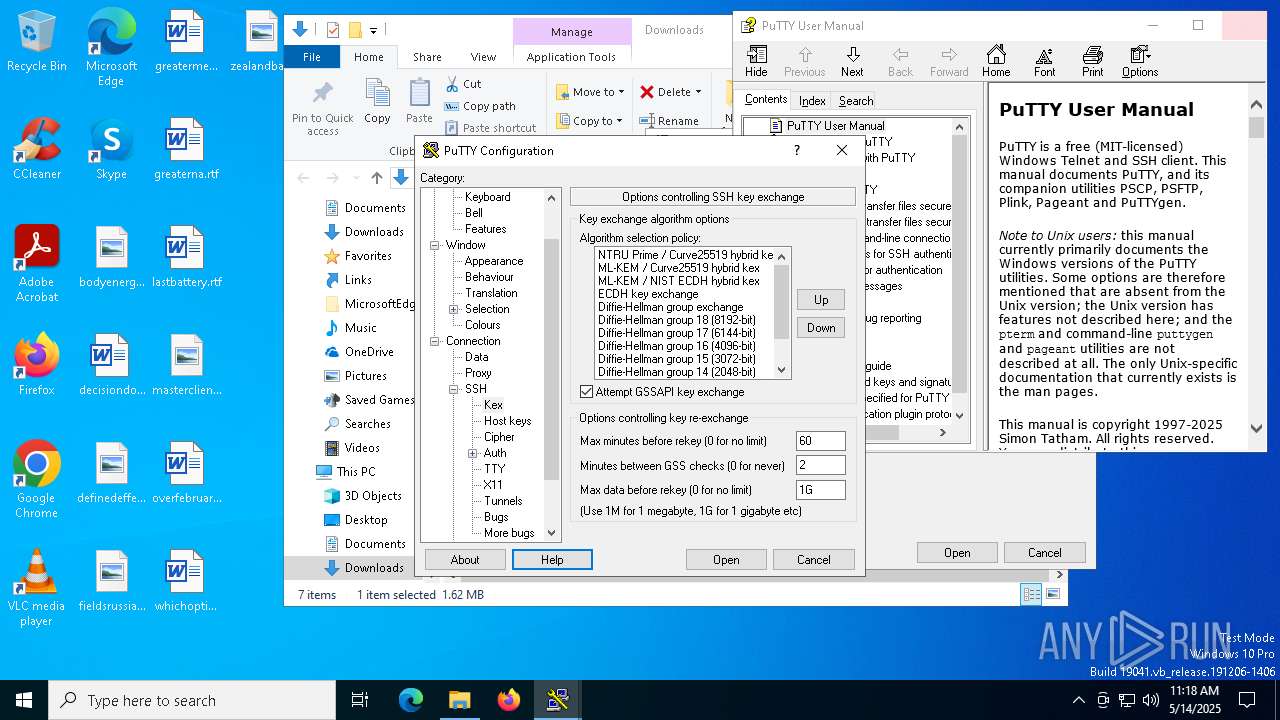Open Home page in PuTTY User Manual
The width and height of the screenshot is (1280, 720).
996,61
